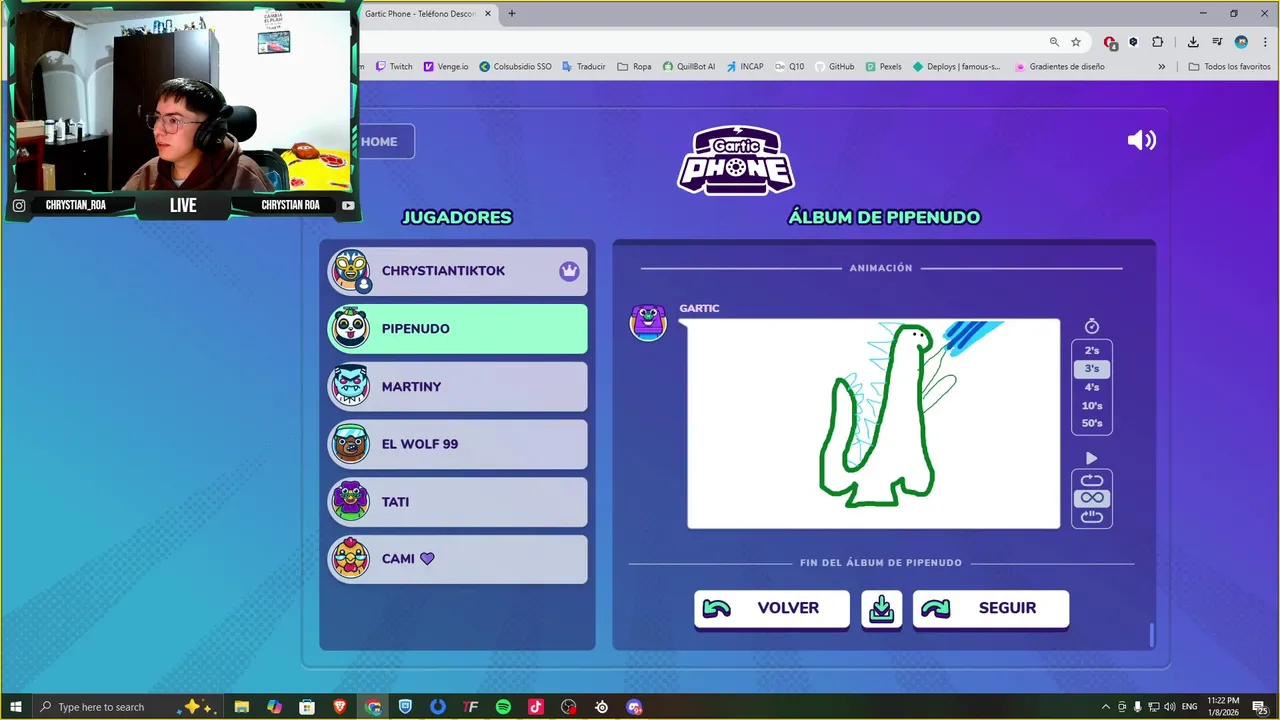Open browser downloads icon
Viewport: 1280px width, 720px height.
(x=1193, y=42)
